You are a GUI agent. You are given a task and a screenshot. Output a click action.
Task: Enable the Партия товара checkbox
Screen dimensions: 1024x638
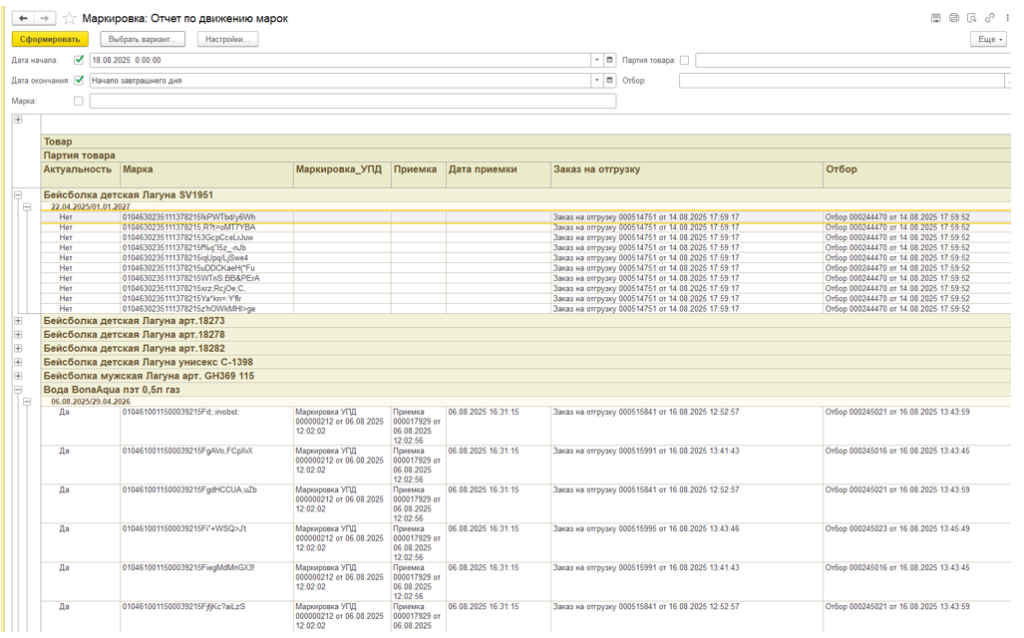point(684,60)
